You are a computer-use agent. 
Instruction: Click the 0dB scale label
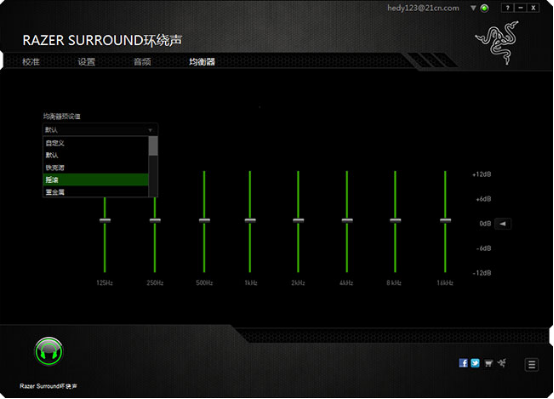click(485, 224)
